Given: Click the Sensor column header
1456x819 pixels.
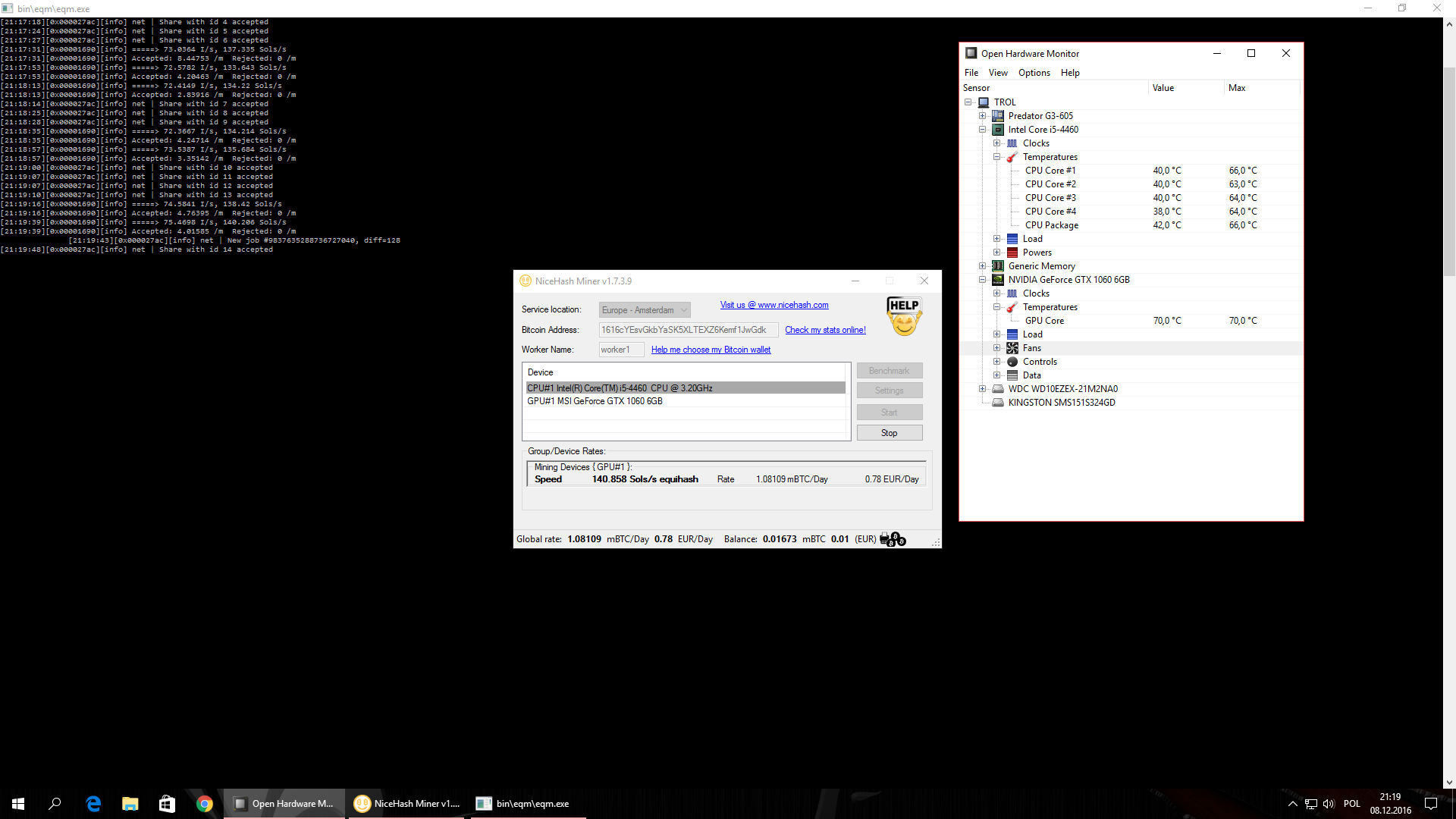Looking at the screenshot, I should pos(1054,88).
